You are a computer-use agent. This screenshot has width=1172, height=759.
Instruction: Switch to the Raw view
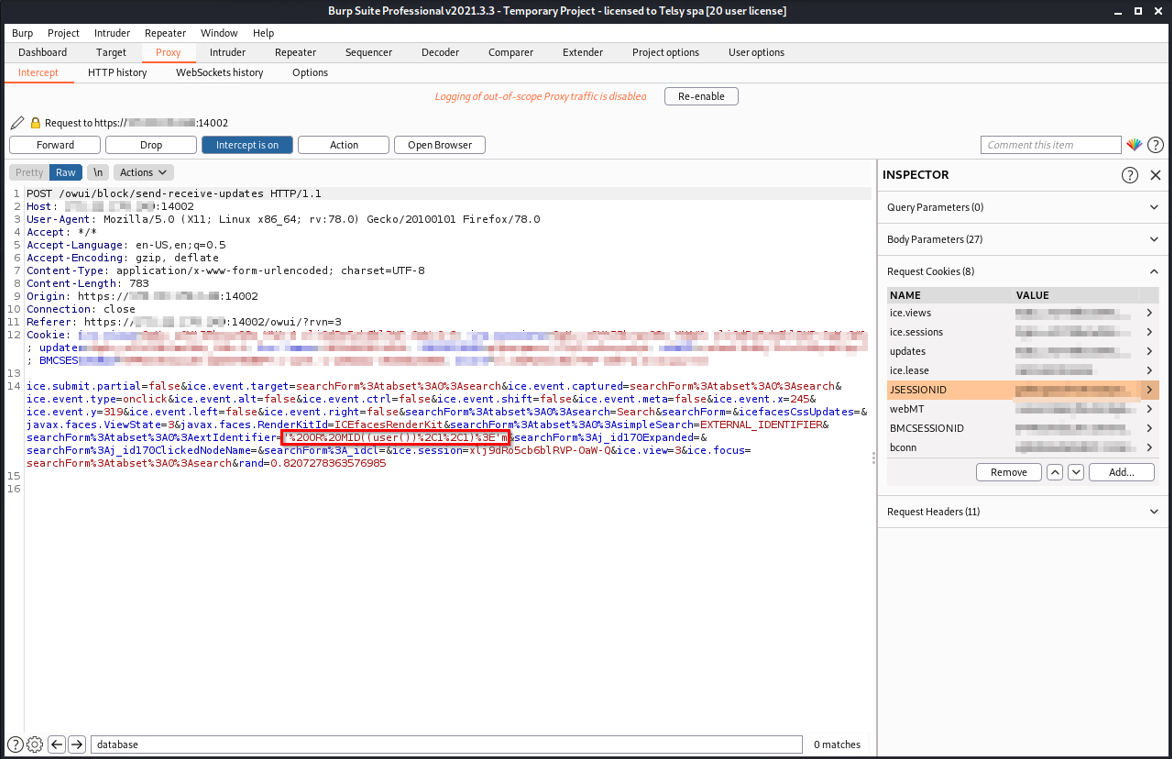[66, 173]
